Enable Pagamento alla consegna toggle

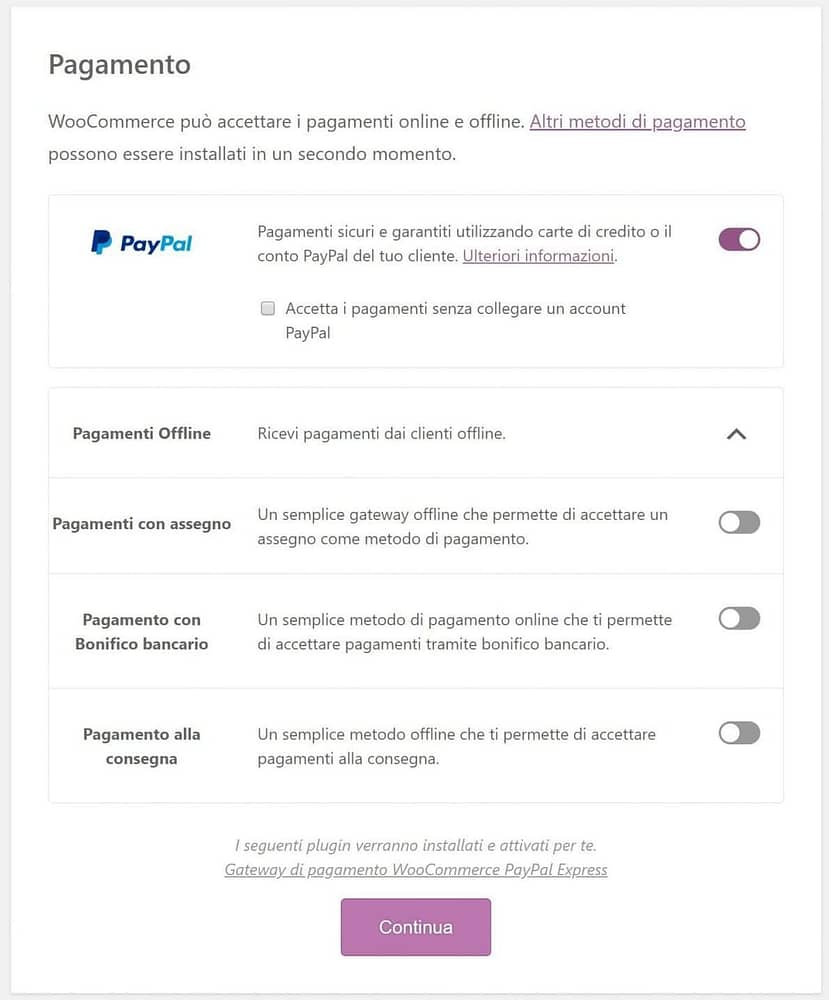tap(739, 733)
